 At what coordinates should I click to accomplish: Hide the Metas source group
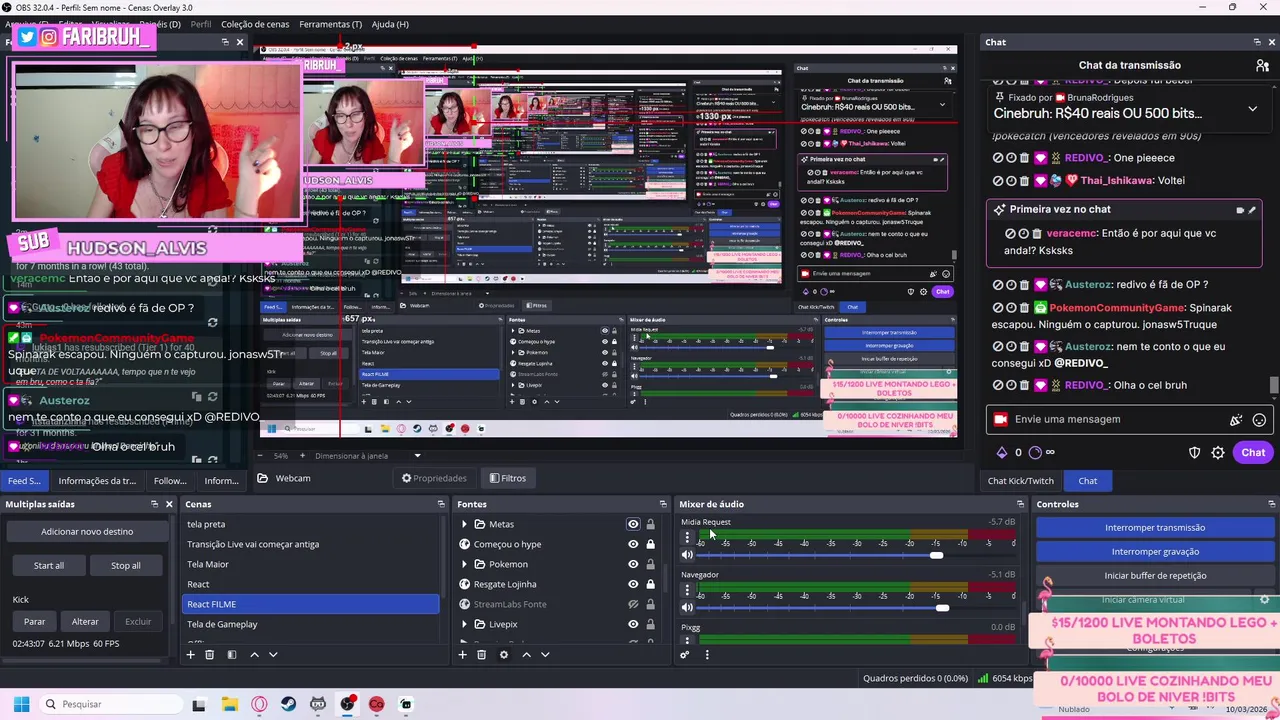point(633,524)
